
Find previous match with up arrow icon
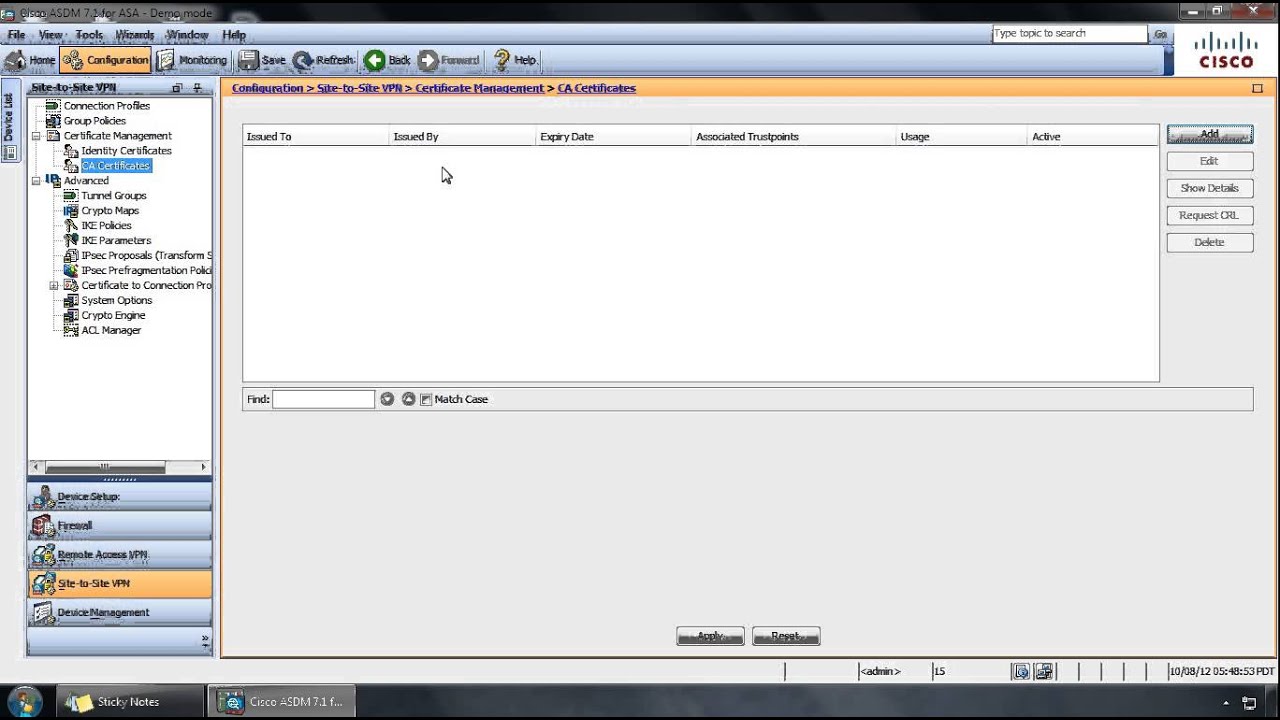pyautogui.click(x=408, y=399)
